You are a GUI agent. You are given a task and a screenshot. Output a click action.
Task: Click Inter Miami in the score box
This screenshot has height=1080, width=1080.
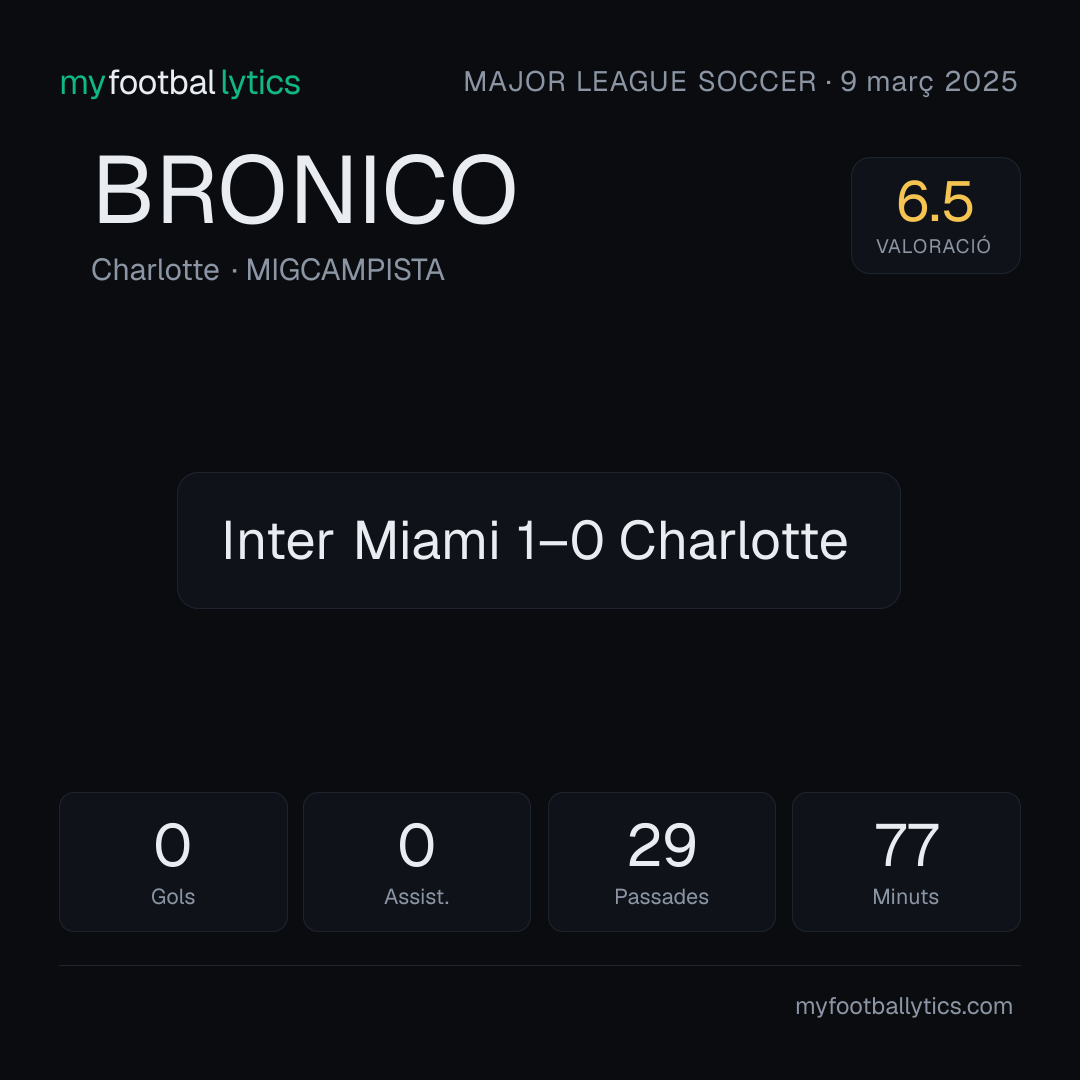click(x=360, y=541)
